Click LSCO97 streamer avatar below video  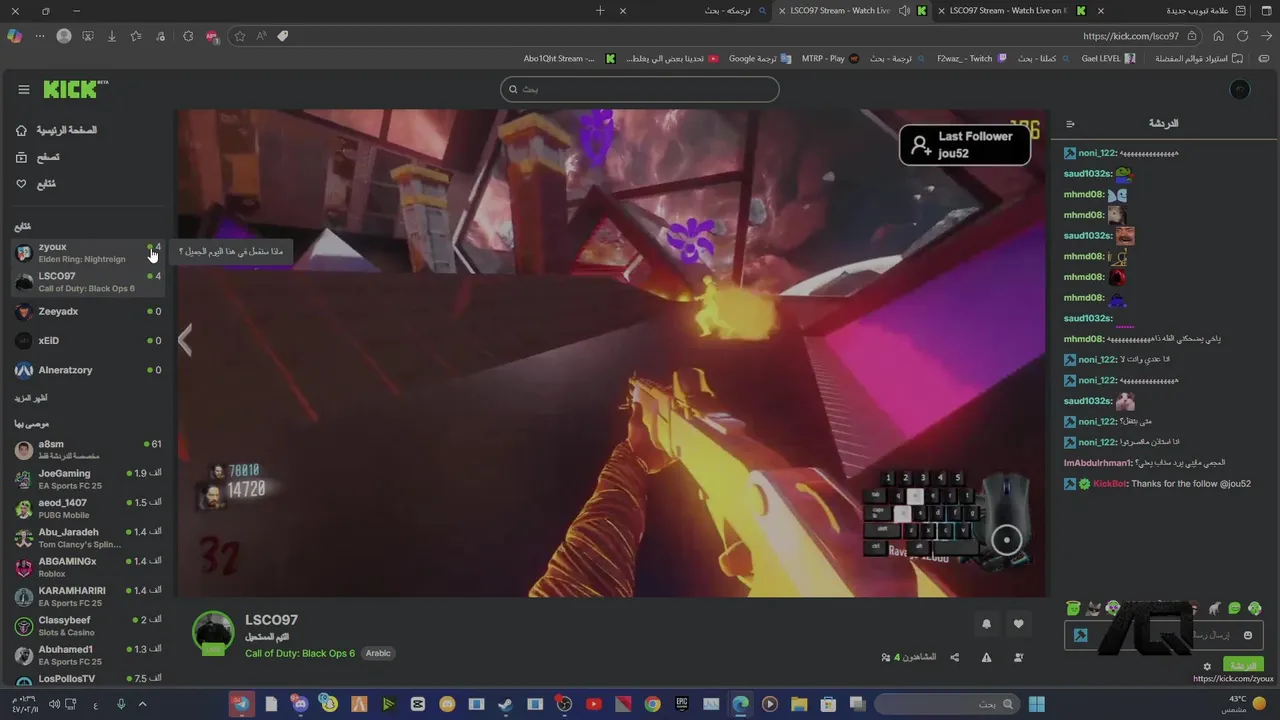[213, 634]
